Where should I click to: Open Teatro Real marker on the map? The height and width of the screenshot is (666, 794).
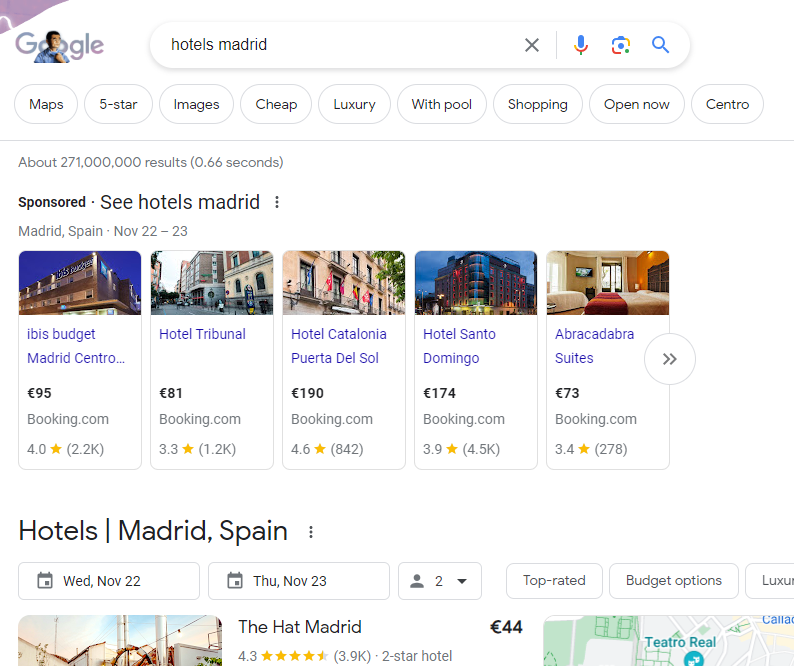693,658
